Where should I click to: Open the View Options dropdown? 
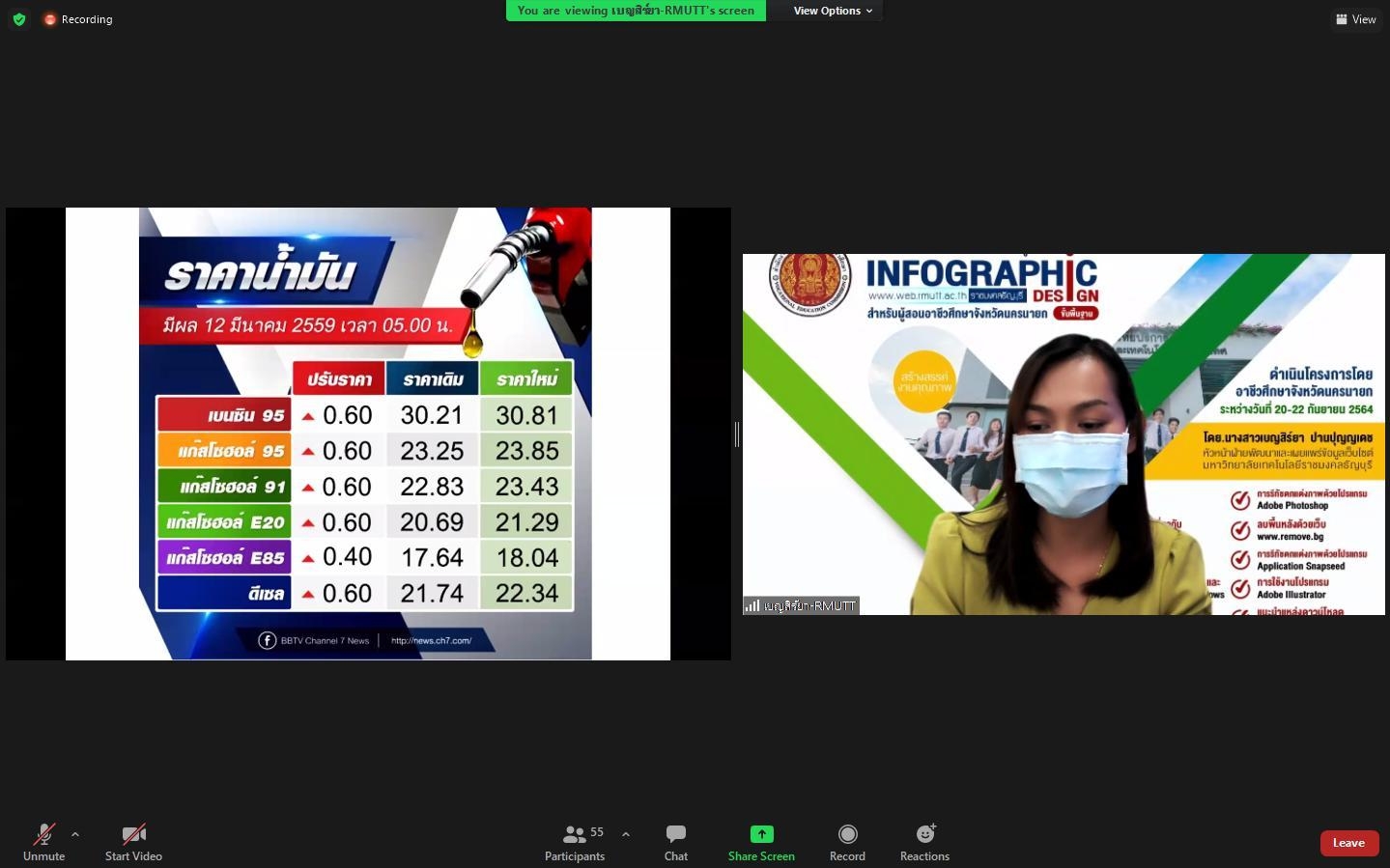tap(833, 11)
